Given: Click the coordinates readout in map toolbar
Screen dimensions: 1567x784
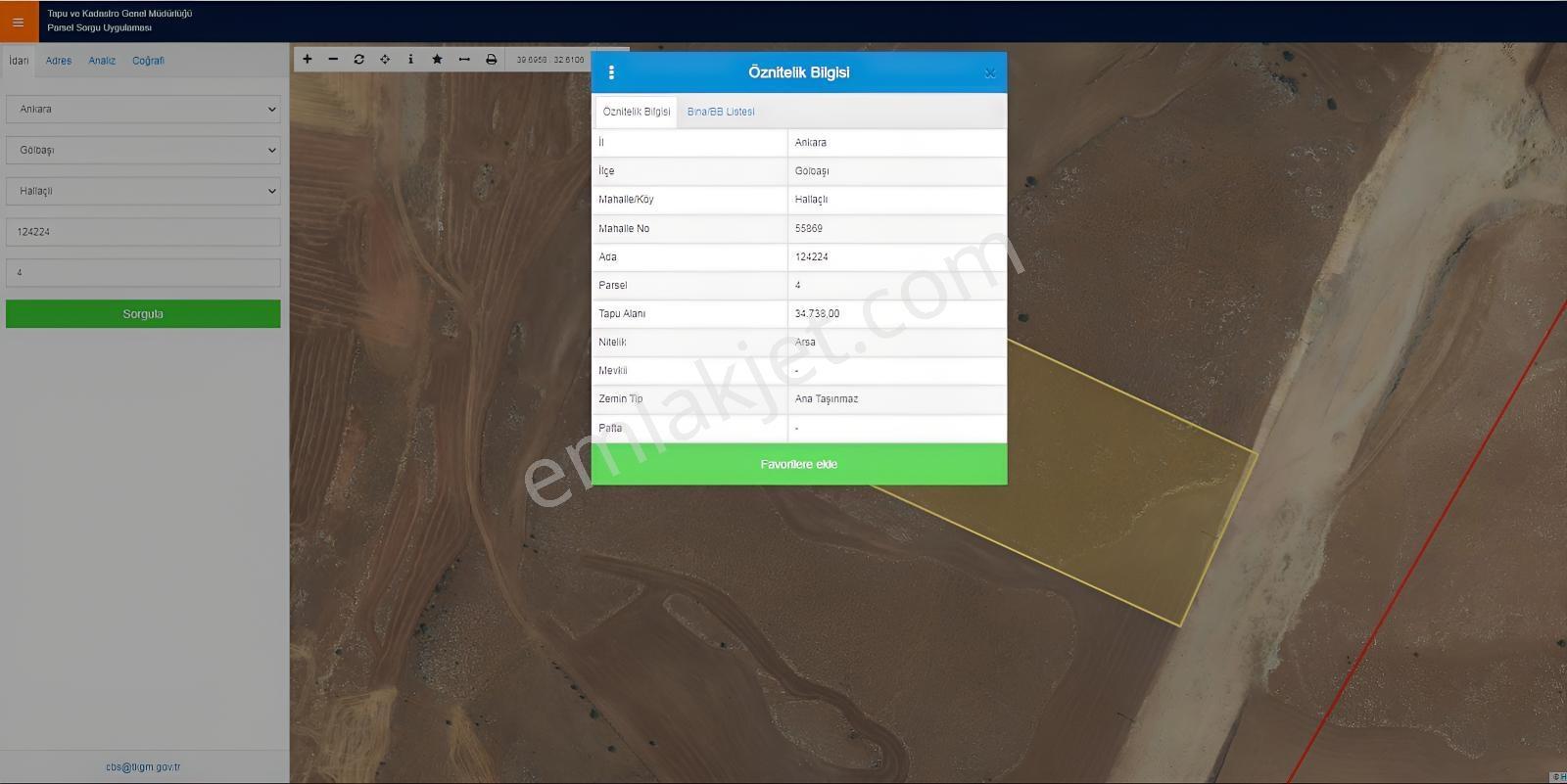Looking at the screenshot, I should point(550,60).
